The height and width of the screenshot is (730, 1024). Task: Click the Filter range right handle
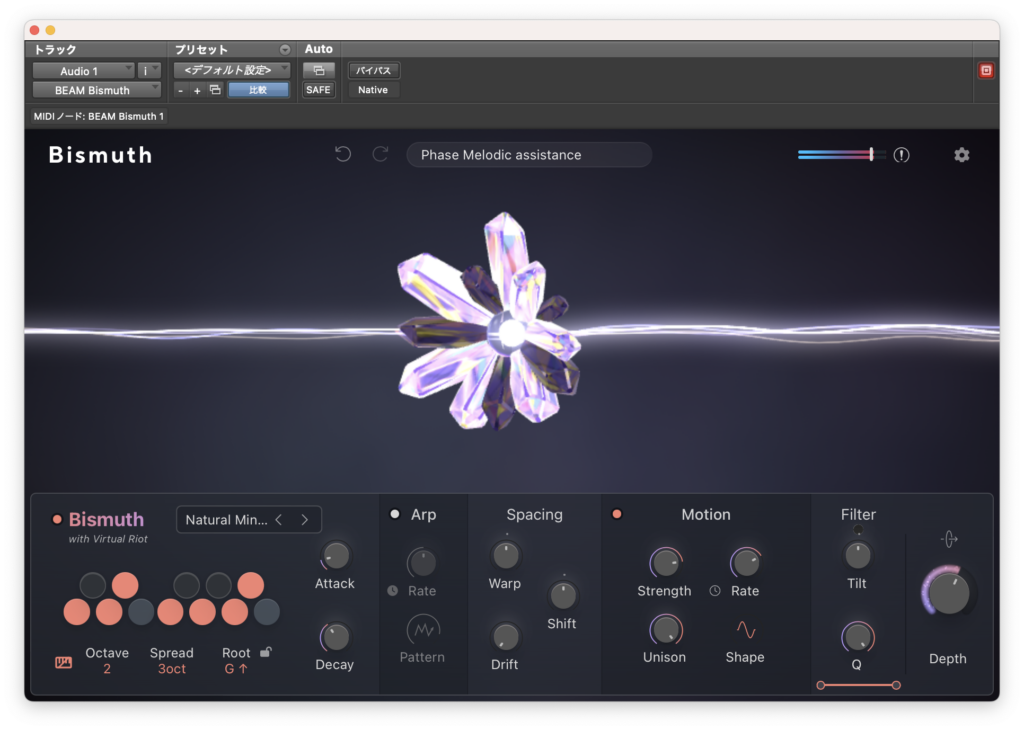pyautogui.click(x=896, y=685)
